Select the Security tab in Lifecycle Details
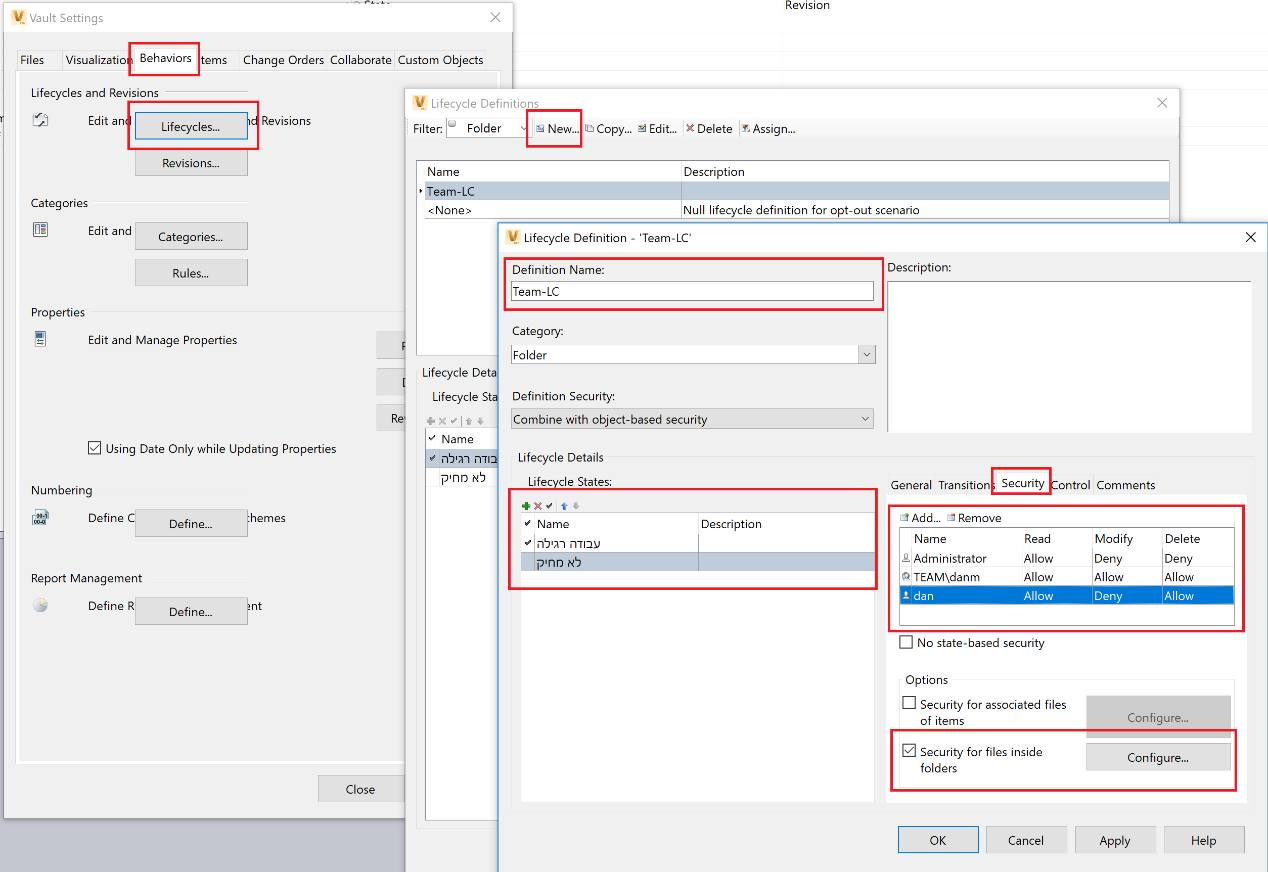 tap(1022, 483)
